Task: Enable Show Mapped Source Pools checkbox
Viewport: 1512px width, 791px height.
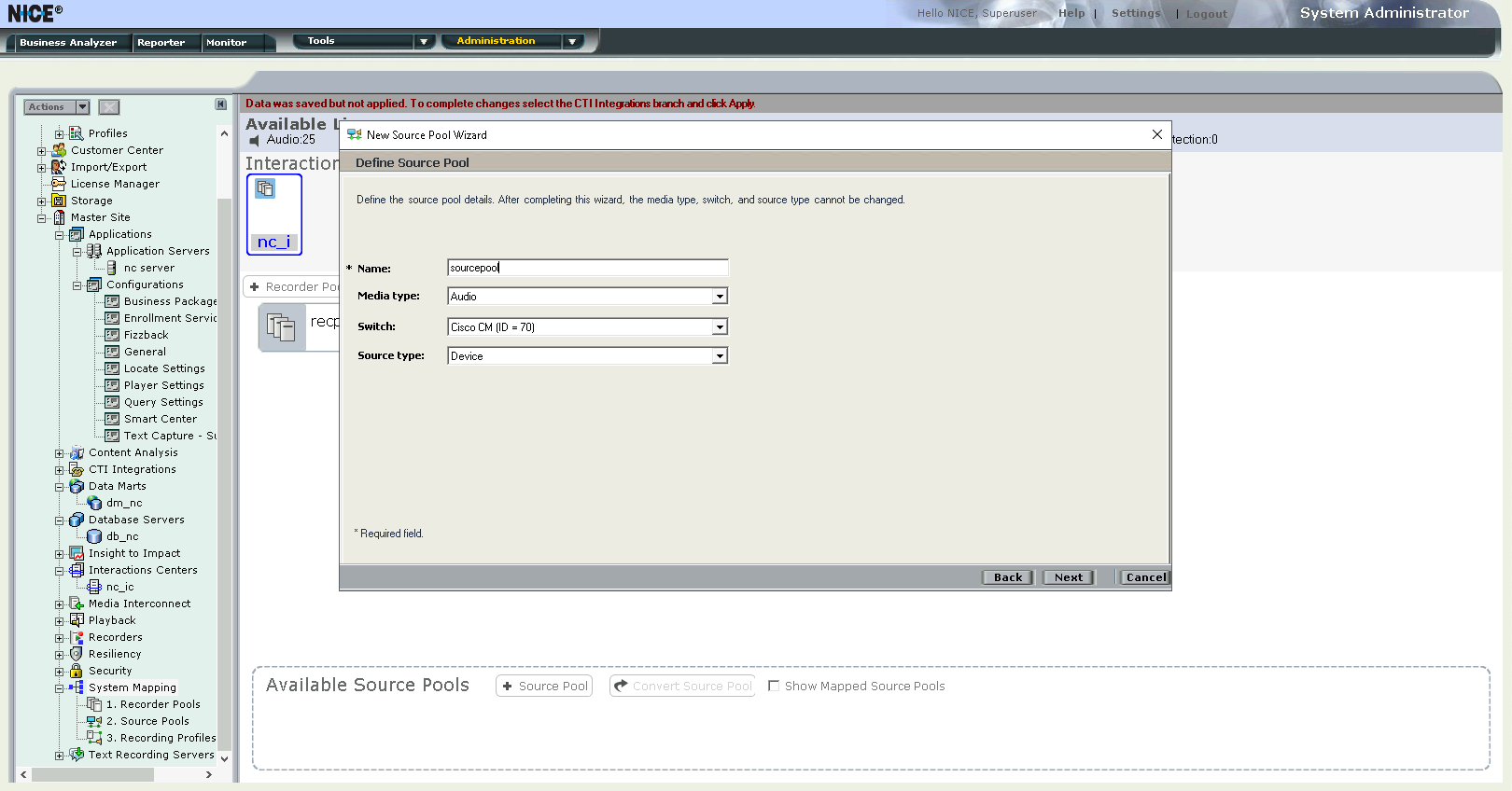Action: pyautogui.click(x=774, y=686)
